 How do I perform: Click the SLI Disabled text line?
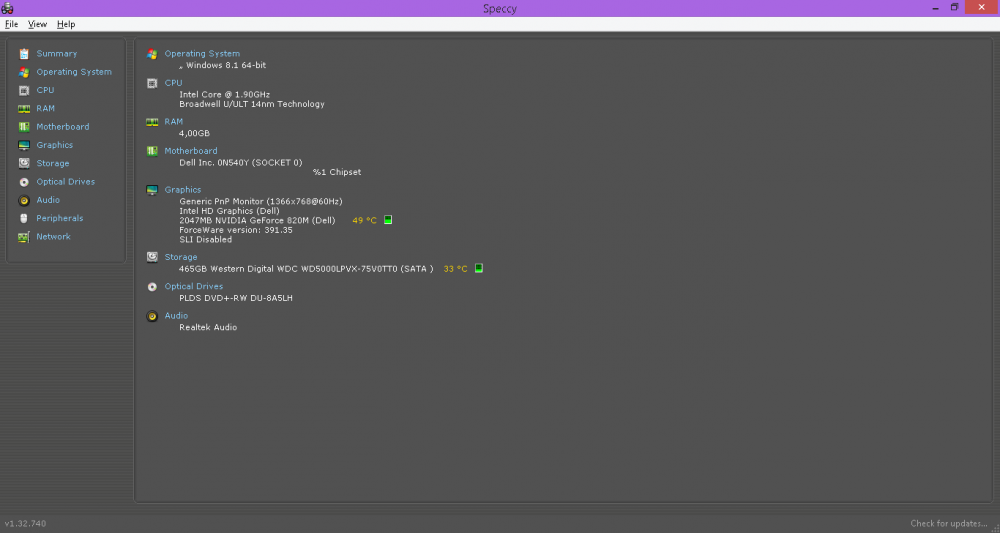205,240
